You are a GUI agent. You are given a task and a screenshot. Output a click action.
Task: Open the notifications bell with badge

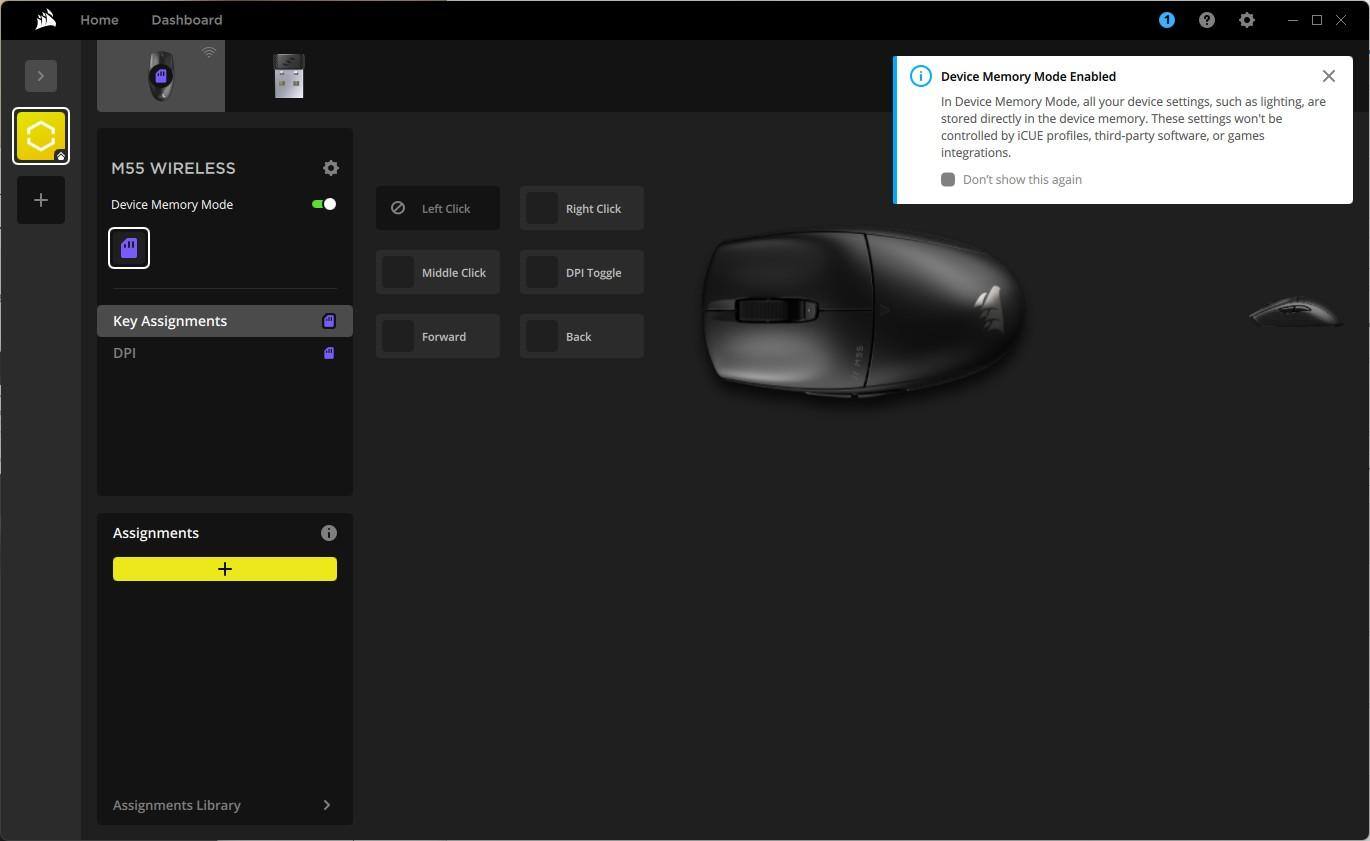pyautogui.click(x=1166, y=20)
